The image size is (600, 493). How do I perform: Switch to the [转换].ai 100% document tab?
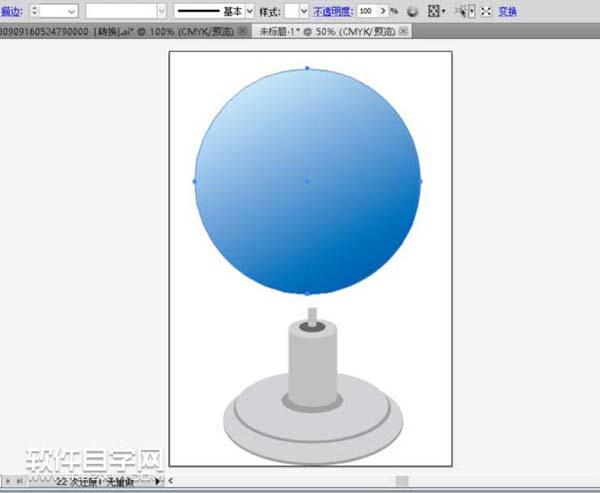[x=117, y=31]
